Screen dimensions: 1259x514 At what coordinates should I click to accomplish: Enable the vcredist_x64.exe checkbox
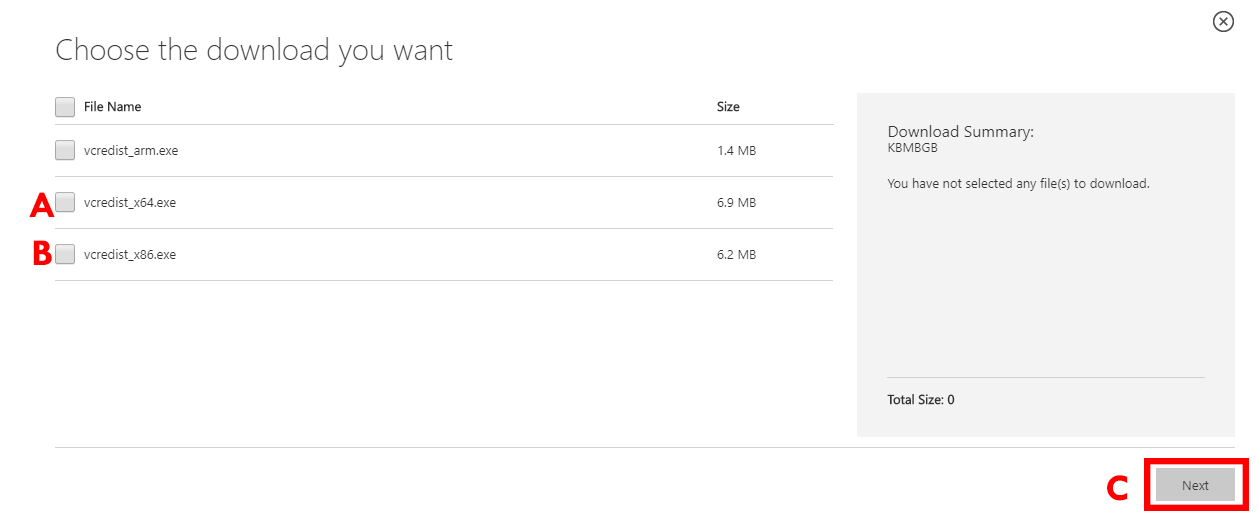65,203
